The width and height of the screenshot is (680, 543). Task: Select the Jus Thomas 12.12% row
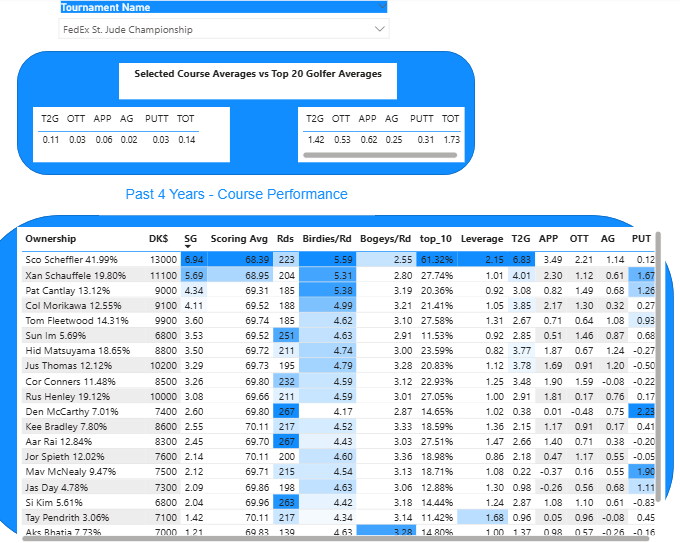(338, 366)
